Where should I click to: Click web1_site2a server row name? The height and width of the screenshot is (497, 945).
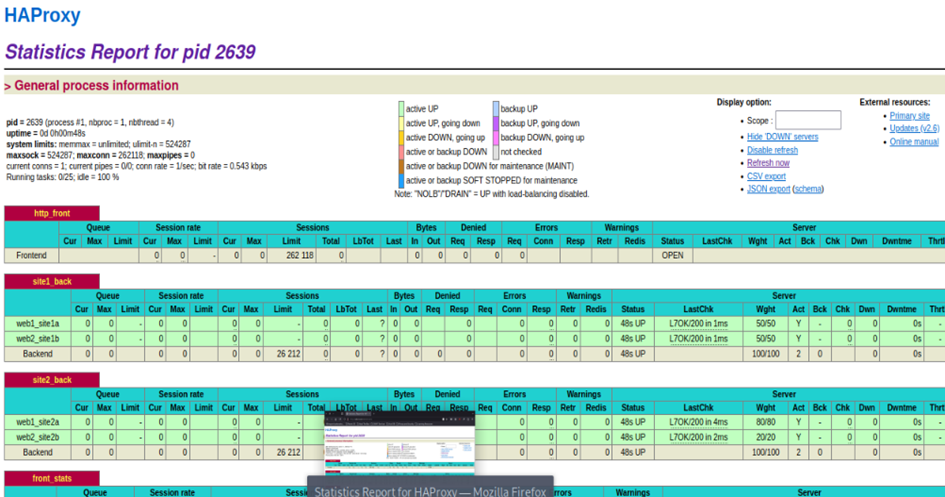point(37,422)
